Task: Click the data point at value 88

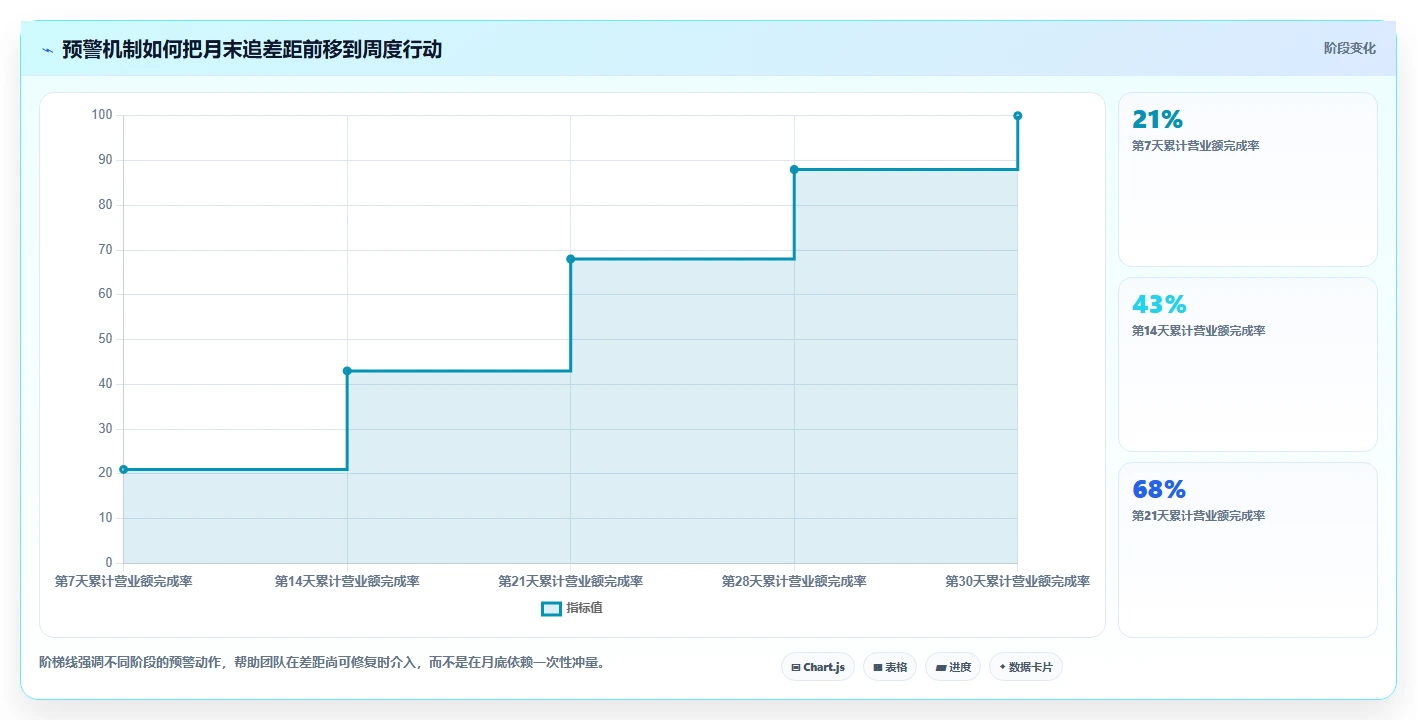Action: click(794, 169)
